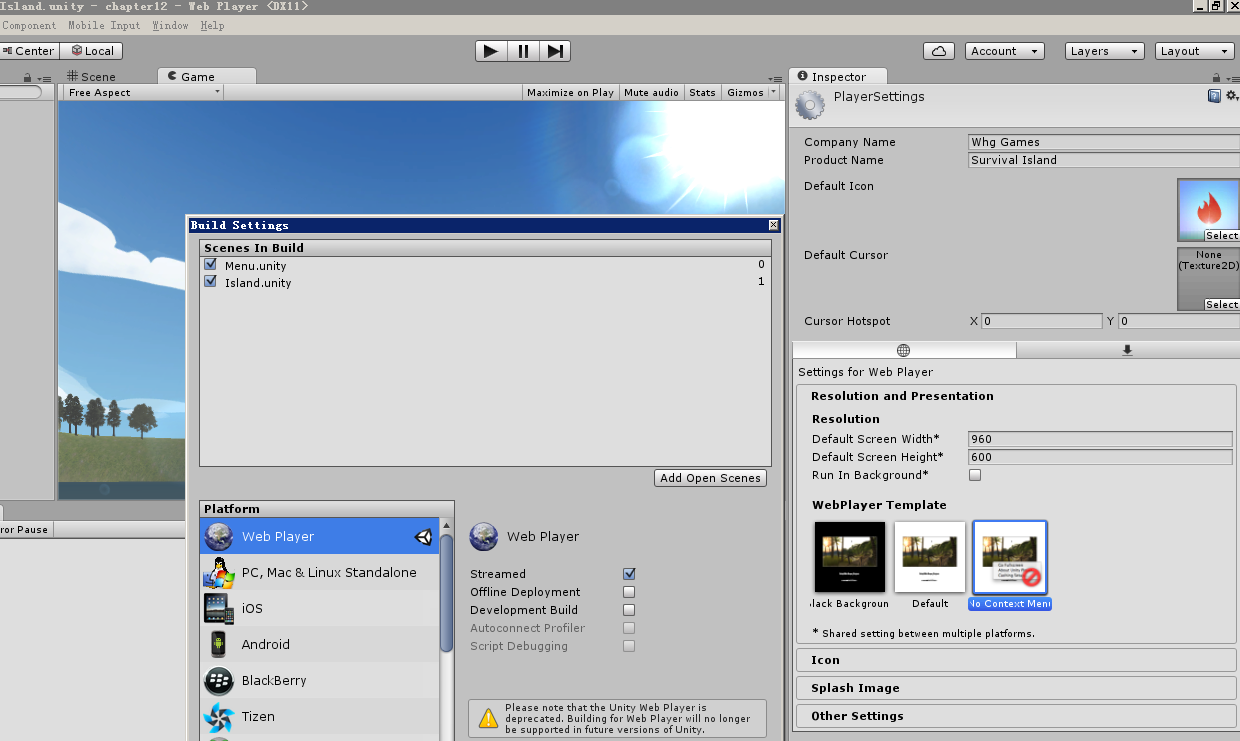This screenshot has height=741, width=1240.
Task: Start Play mode with the Play button
Action: coord(491,51)
